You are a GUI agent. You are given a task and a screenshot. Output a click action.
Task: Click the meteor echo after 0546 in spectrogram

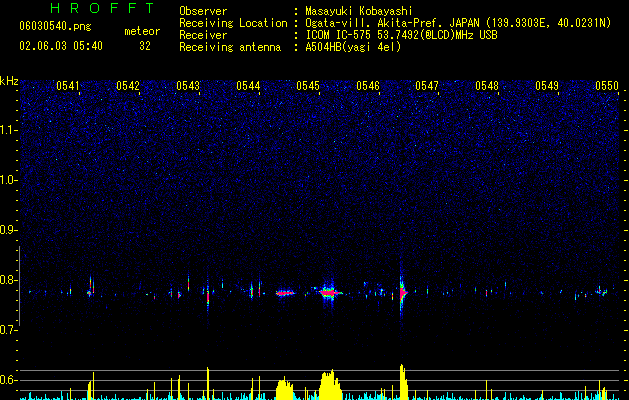(x=402, y=293)
